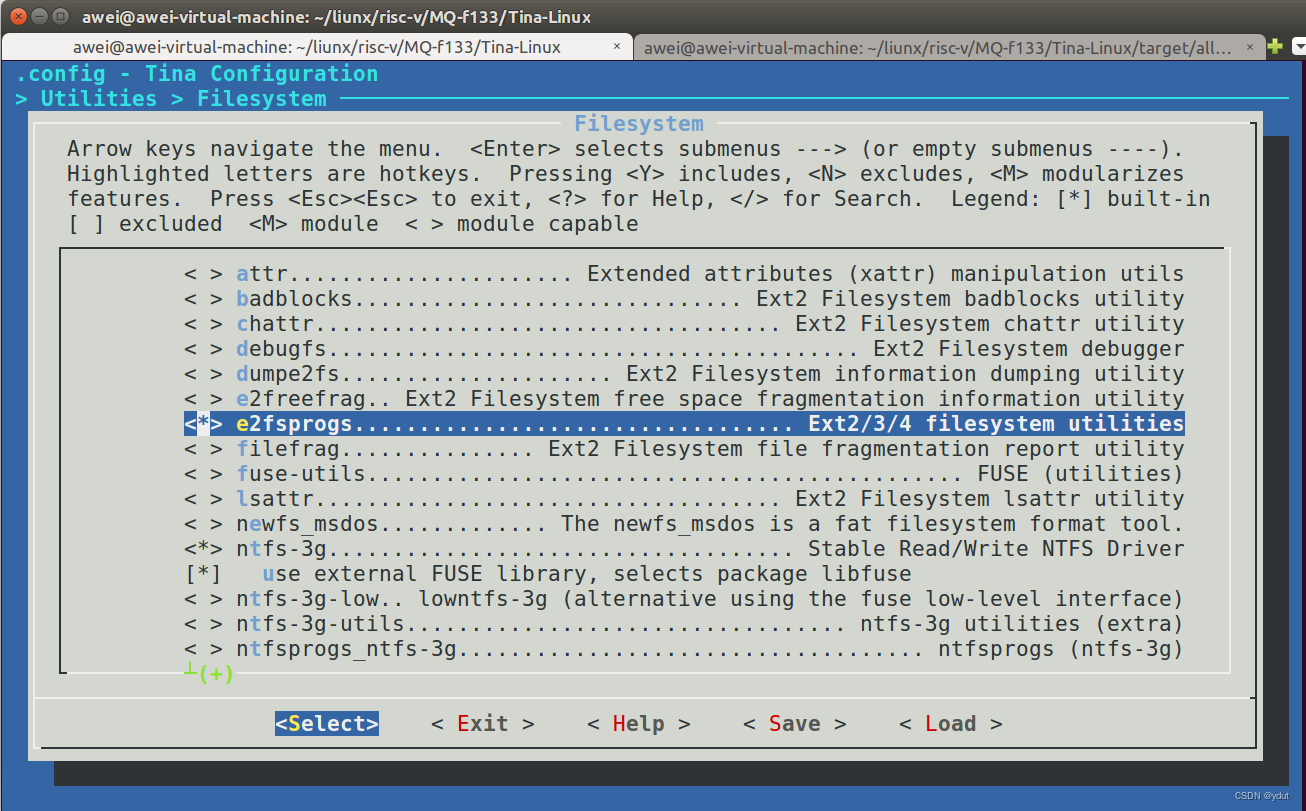Click the Exit button
1306x811 pixels.
(481, 723)
